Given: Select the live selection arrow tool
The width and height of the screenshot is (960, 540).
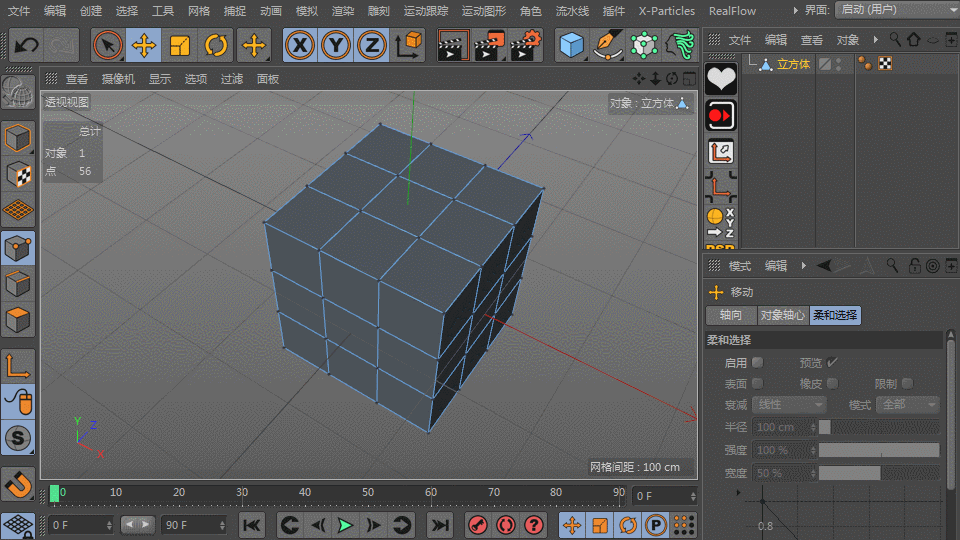Looking at the screenshot, I should pos(108,45).
